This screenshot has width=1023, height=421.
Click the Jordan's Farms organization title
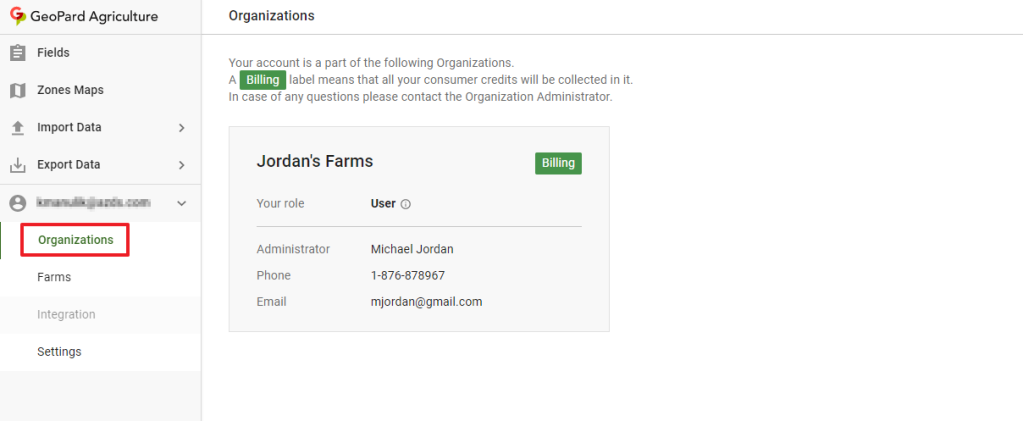[x=315, y=161]
